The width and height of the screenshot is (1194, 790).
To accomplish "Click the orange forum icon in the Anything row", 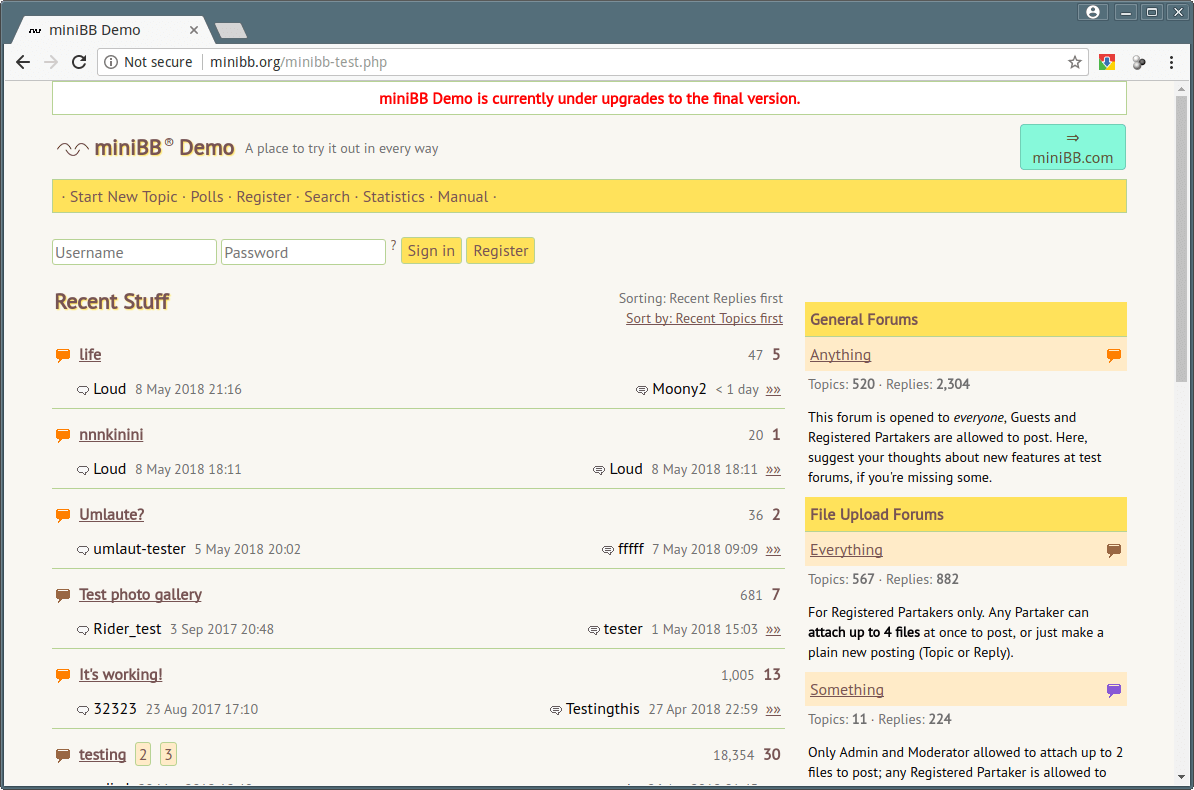I will pyautogui.click(x=1113, y=355).
